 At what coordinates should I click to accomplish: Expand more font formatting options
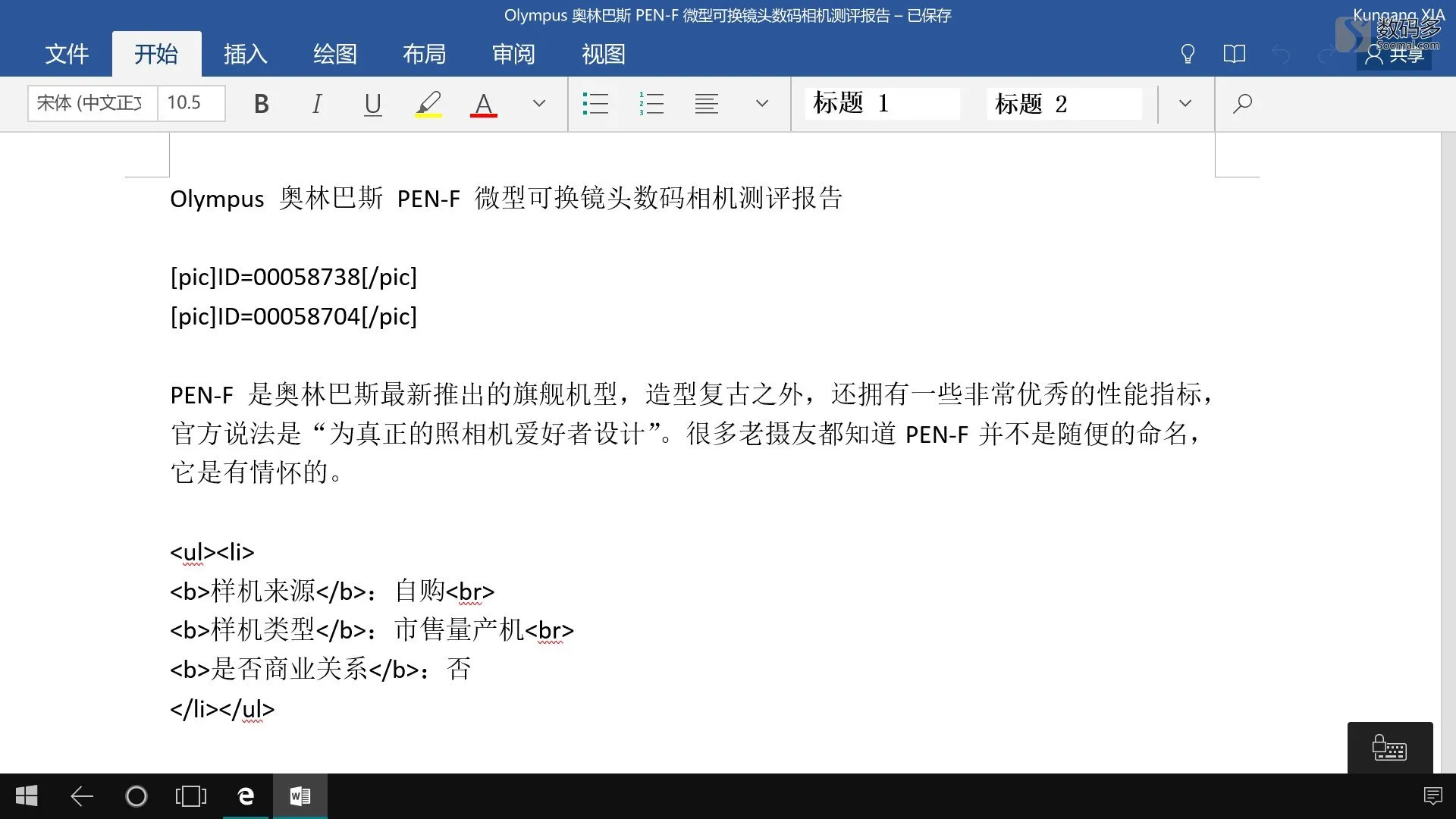[539, 103]
